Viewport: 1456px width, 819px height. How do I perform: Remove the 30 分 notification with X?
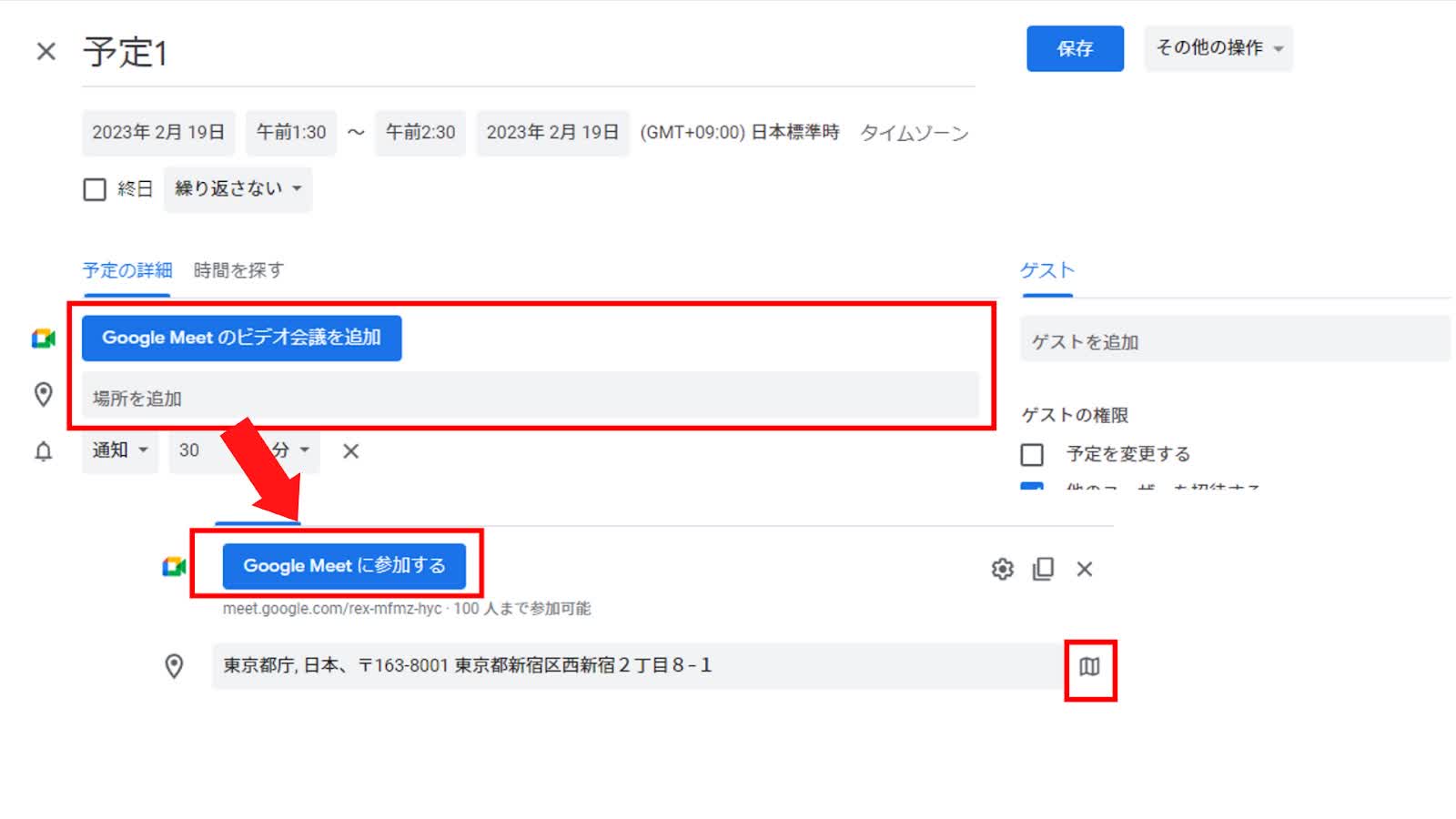click(350, 450)
